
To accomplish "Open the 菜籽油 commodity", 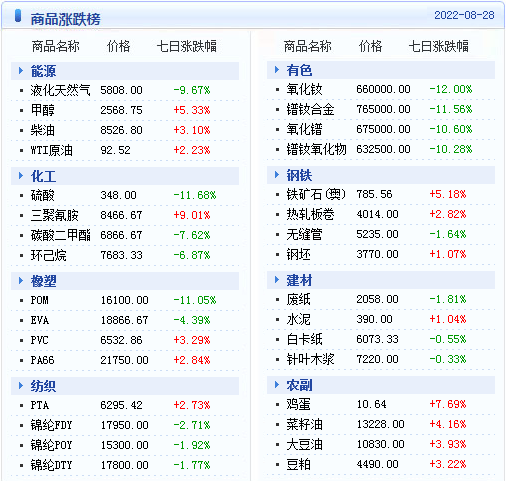I will point(304,424).
